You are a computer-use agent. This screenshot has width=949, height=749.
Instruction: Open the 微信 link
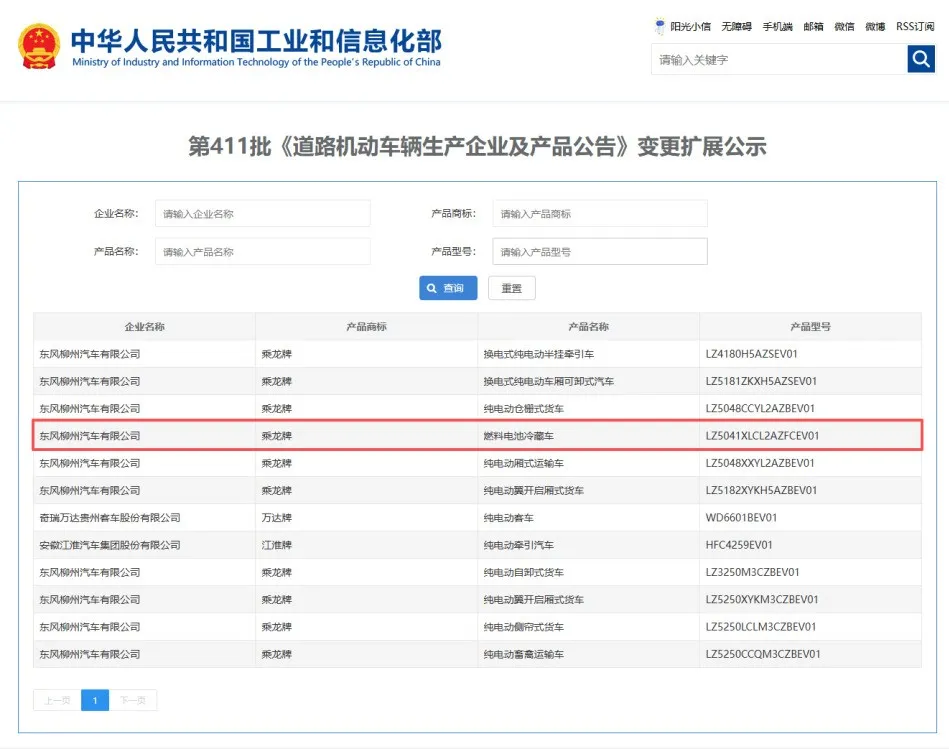pos(844,27)
